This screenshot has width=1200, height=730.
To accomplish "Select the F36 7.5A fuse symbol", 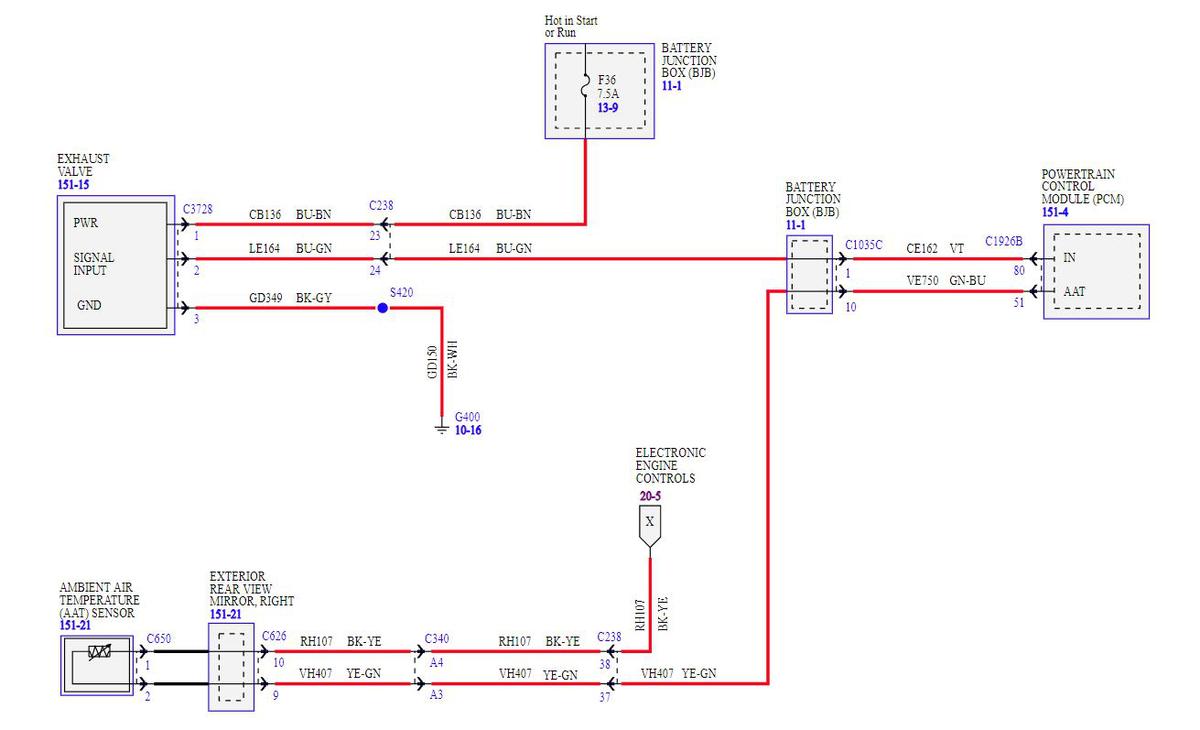I will click(x=586, y=90).
